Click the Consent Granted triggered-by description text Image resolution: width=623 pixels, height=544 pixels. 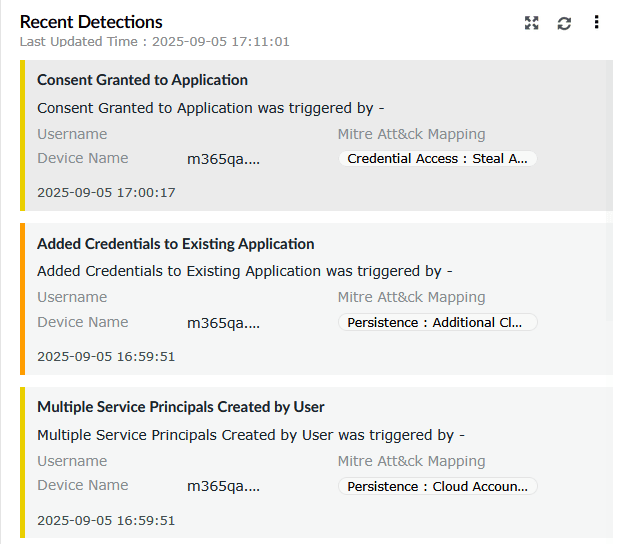pos(211,107)
